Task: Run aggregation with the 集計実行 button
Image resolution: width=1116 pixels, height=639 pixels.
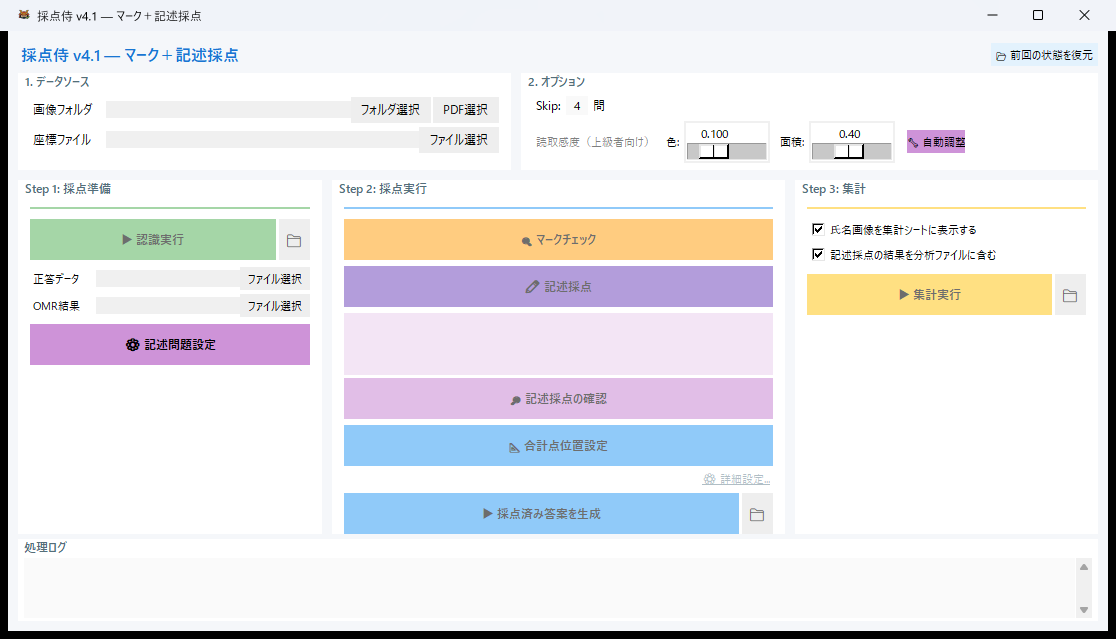Action: (928, 294)
